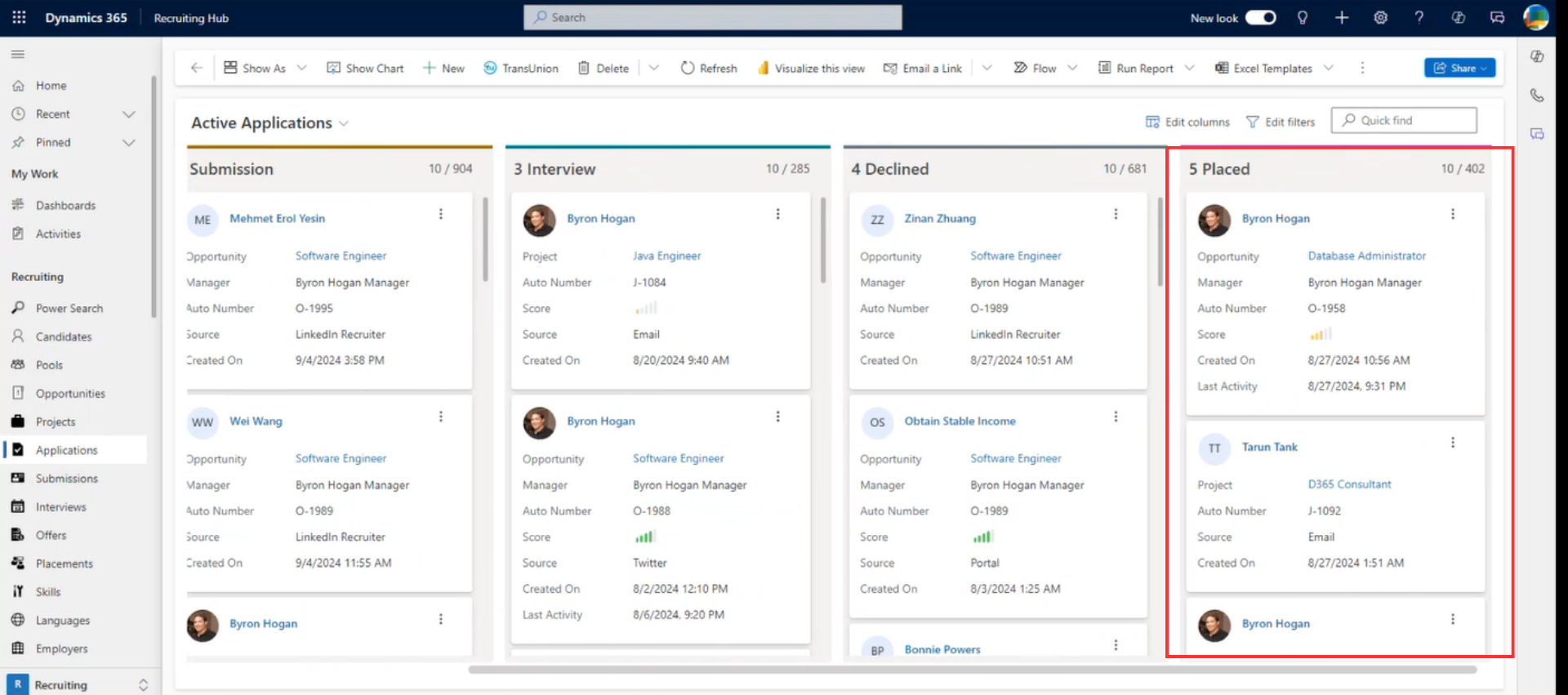Click the Languages globe icon

click(18, 620)
